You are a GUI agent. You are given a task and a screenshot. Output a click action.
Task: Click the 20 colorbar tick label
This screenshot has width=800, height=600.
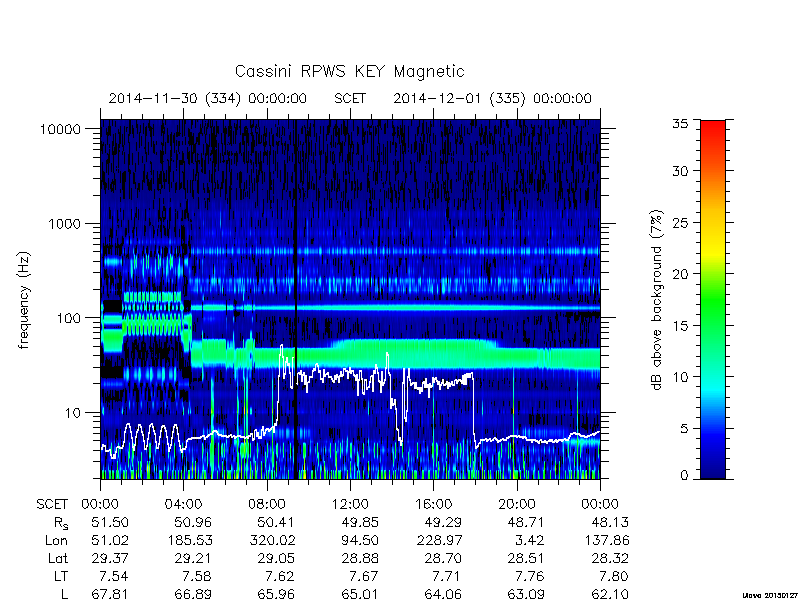pyautogui.click(x=679, y=274)
